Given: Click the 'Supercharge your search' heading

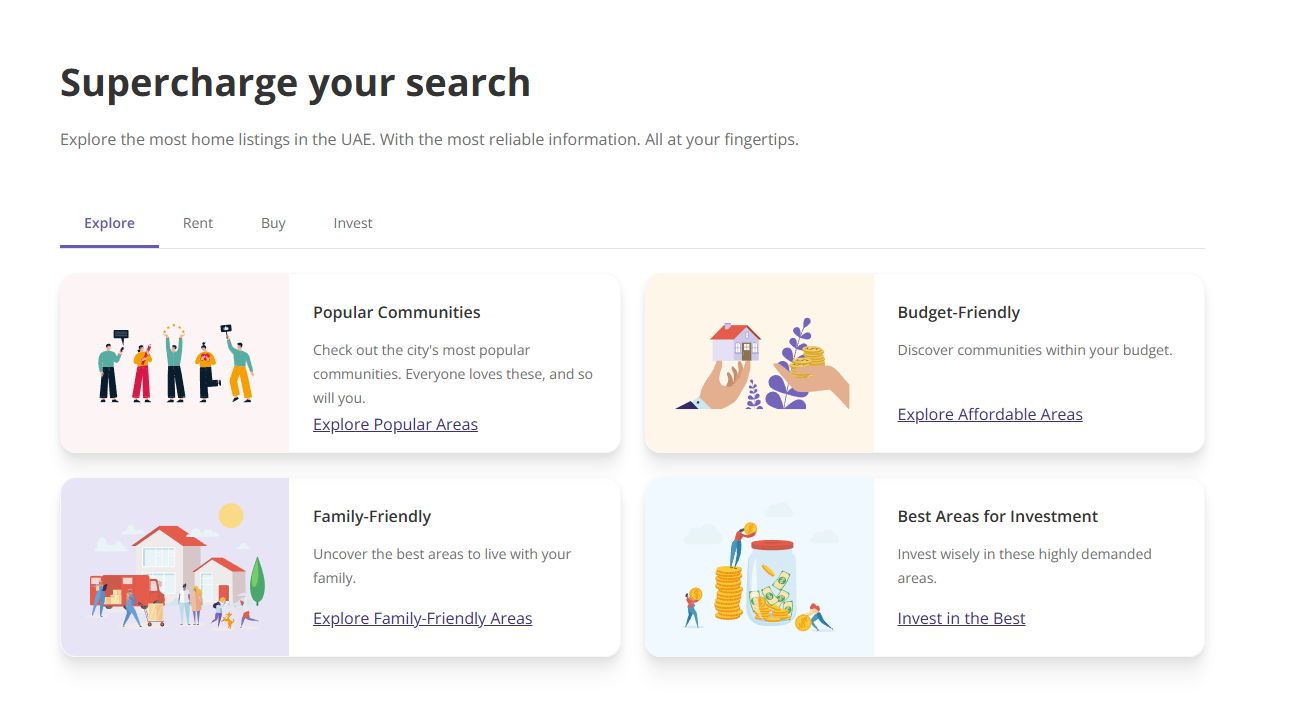Looking at the screenshot, I should click(295, 82).
